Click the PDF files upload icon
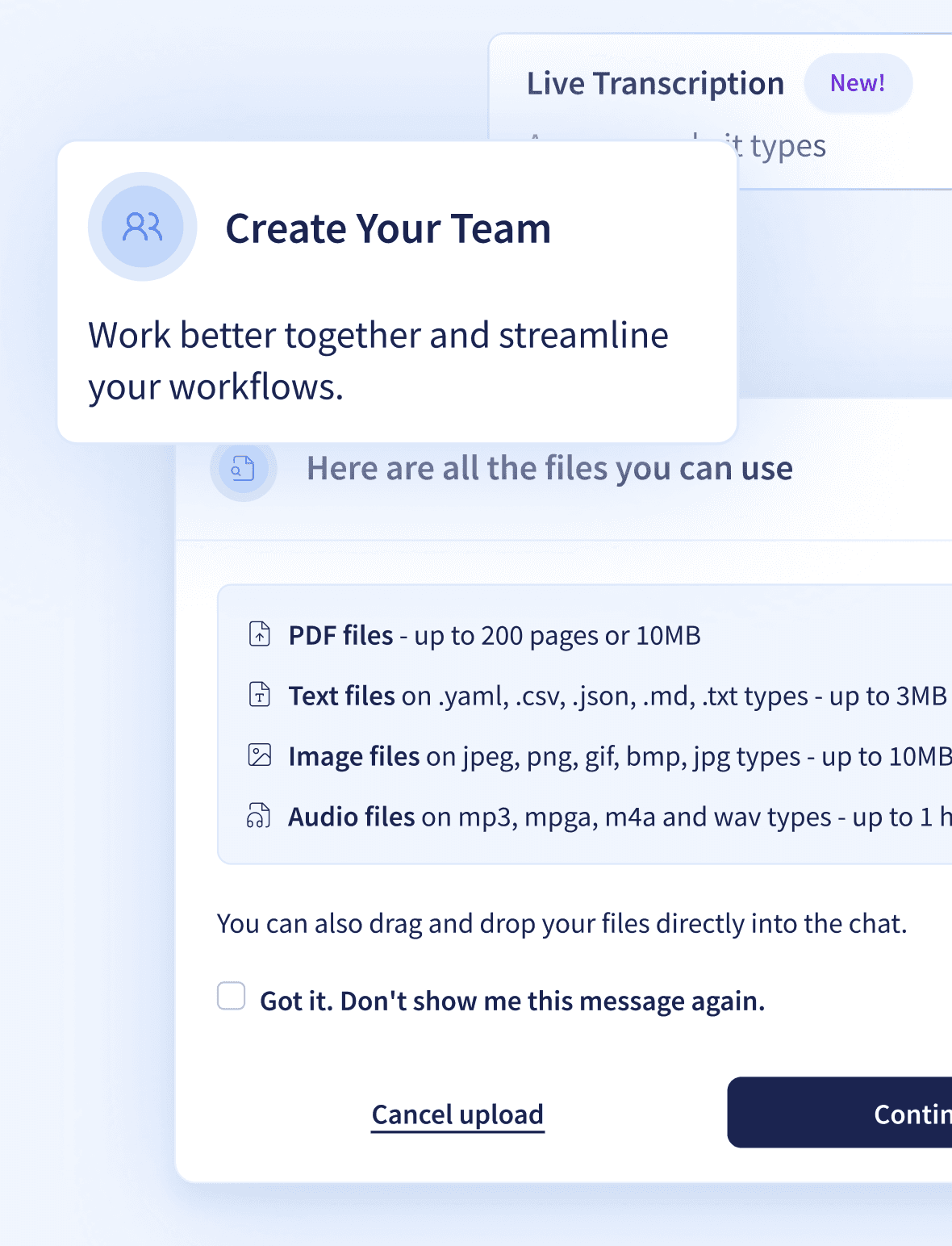 [x=259, y=634]
